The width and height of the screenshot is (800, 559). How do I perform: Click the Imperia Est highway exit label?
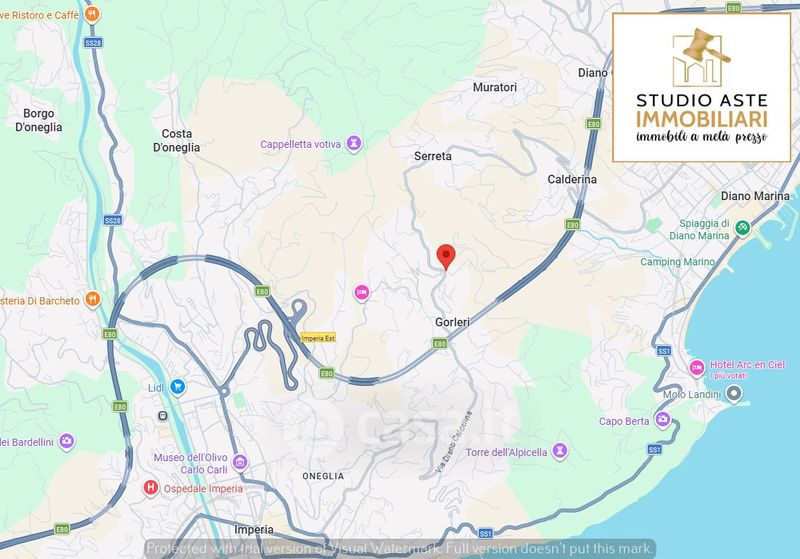click(x=317, y=338)
